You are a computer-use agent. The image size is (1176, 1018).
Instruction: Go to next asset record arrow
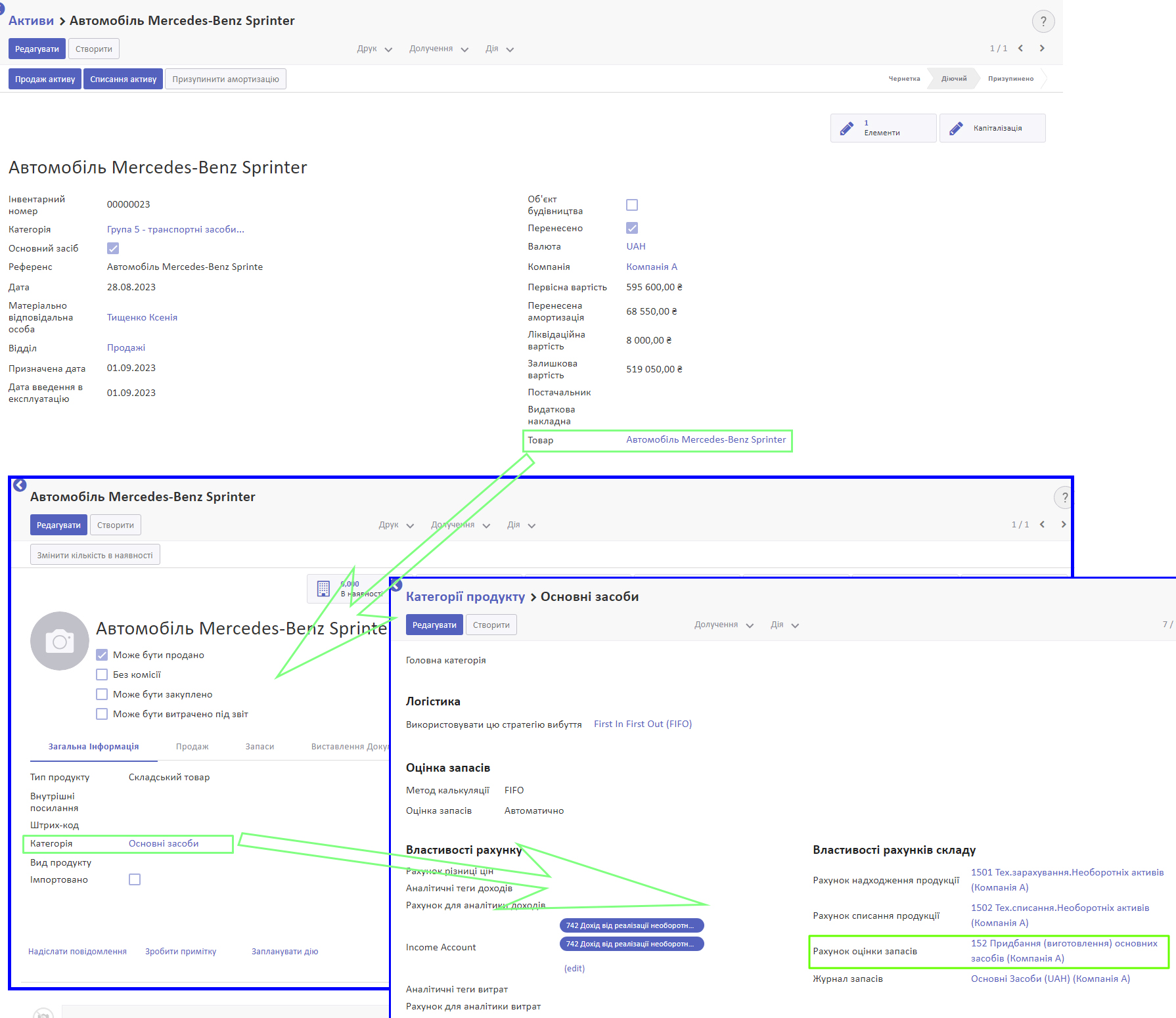(x=1042, y=48)
